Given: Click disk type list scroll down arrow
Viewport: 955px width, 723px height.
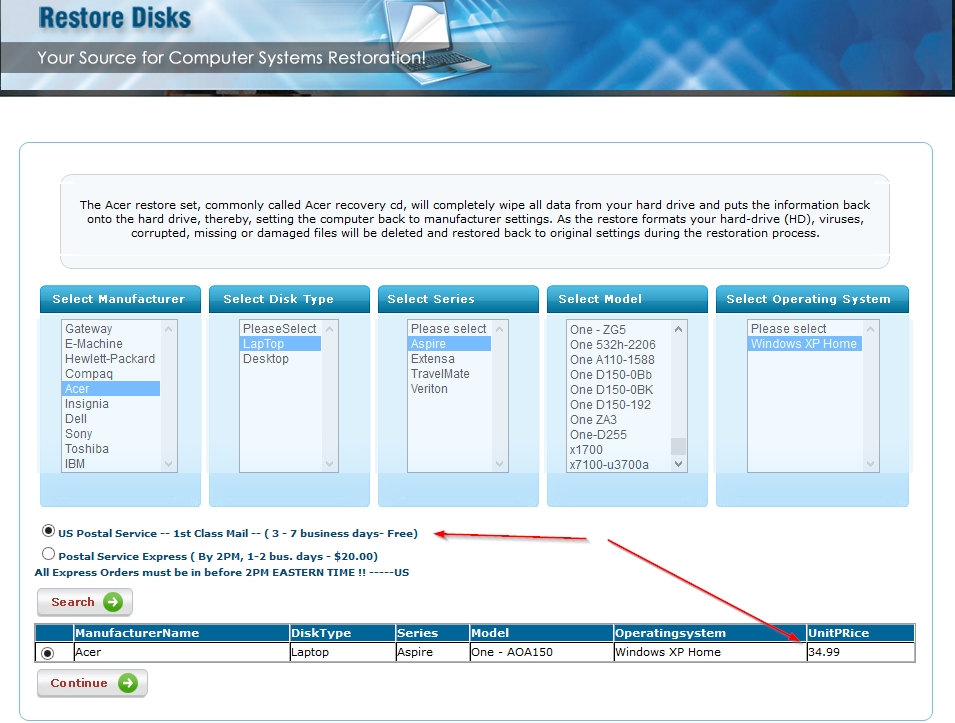Looking at the screenshot, I should 329,464.
